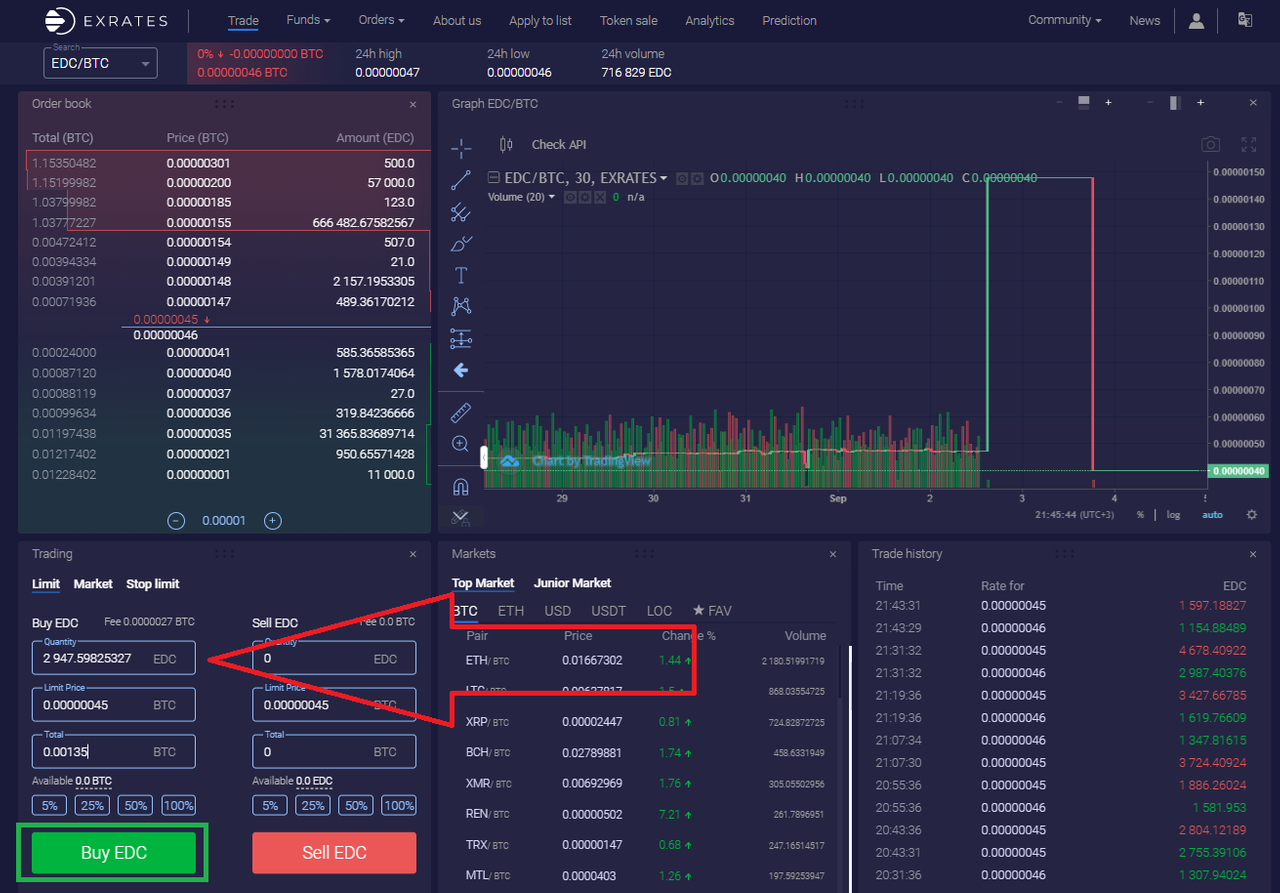Select the USDT markets tab
This screenshot has width=1280, height=893.
(x=608, y=610)
